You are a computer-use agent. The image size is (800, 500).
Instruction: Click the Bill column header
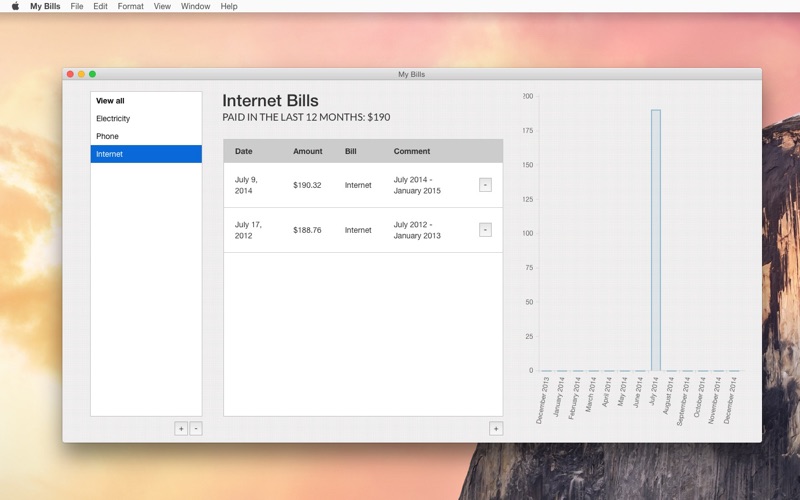(351, 151)
